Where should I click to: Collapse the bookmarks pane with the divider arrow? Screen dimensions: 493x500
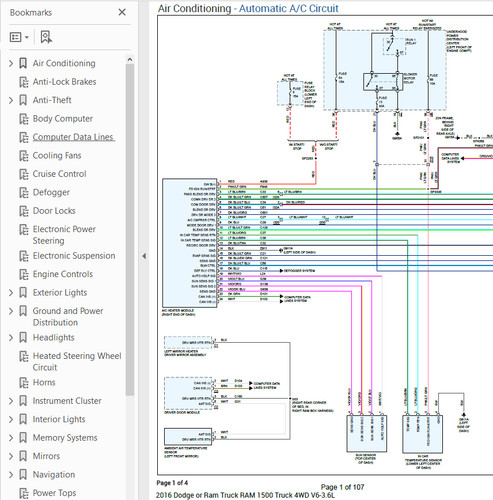click(144, 256)
